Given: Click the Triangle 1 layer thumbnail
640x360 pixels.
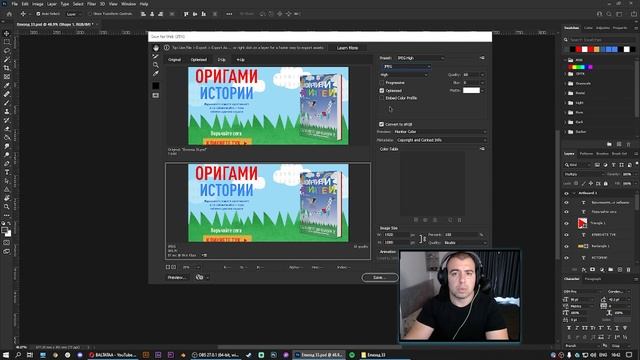Looking at the screenshot, I should 582,223.
